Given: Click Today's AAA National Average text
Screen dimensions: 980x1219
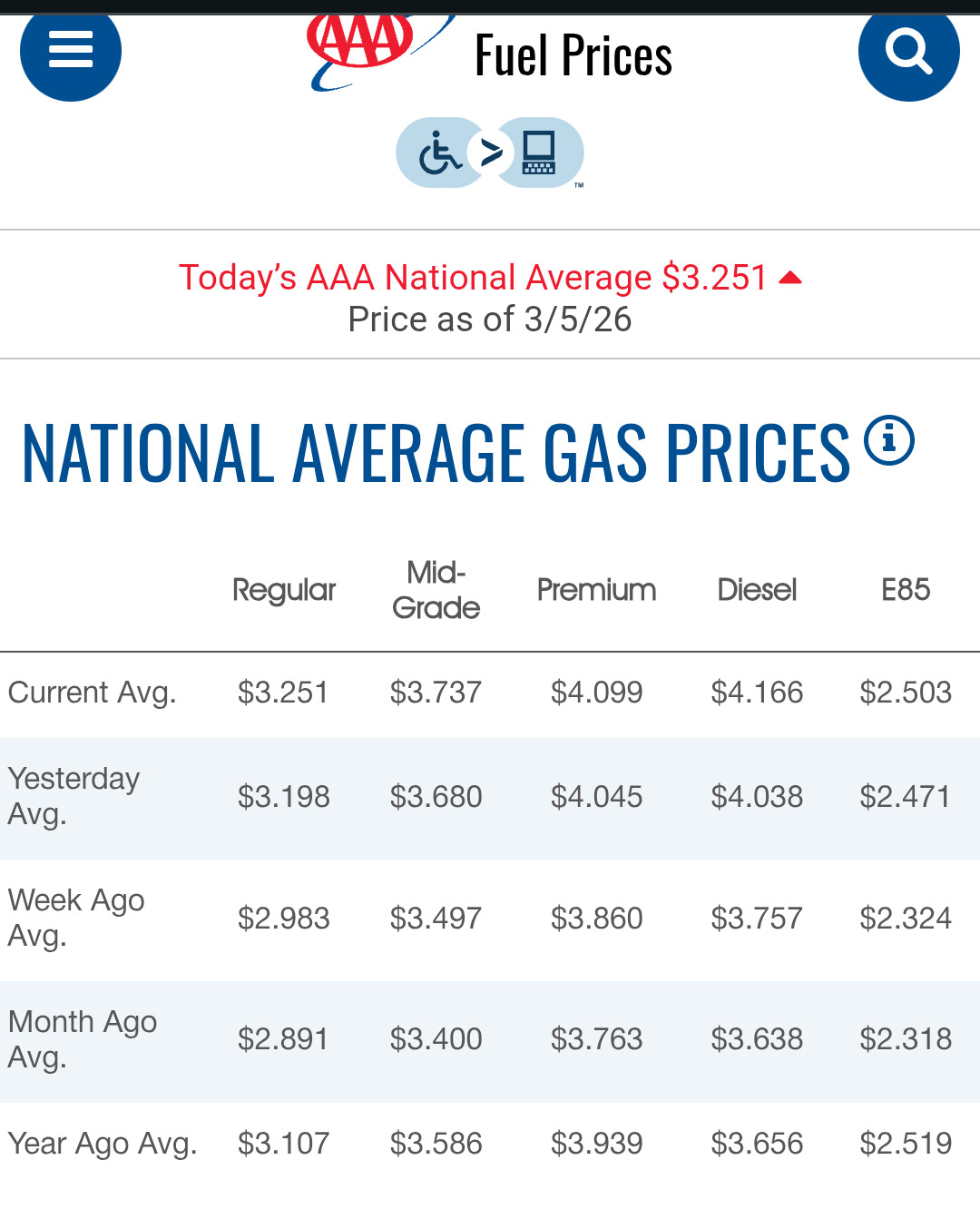Looking at the screenshot, I should tap(473, 278).
